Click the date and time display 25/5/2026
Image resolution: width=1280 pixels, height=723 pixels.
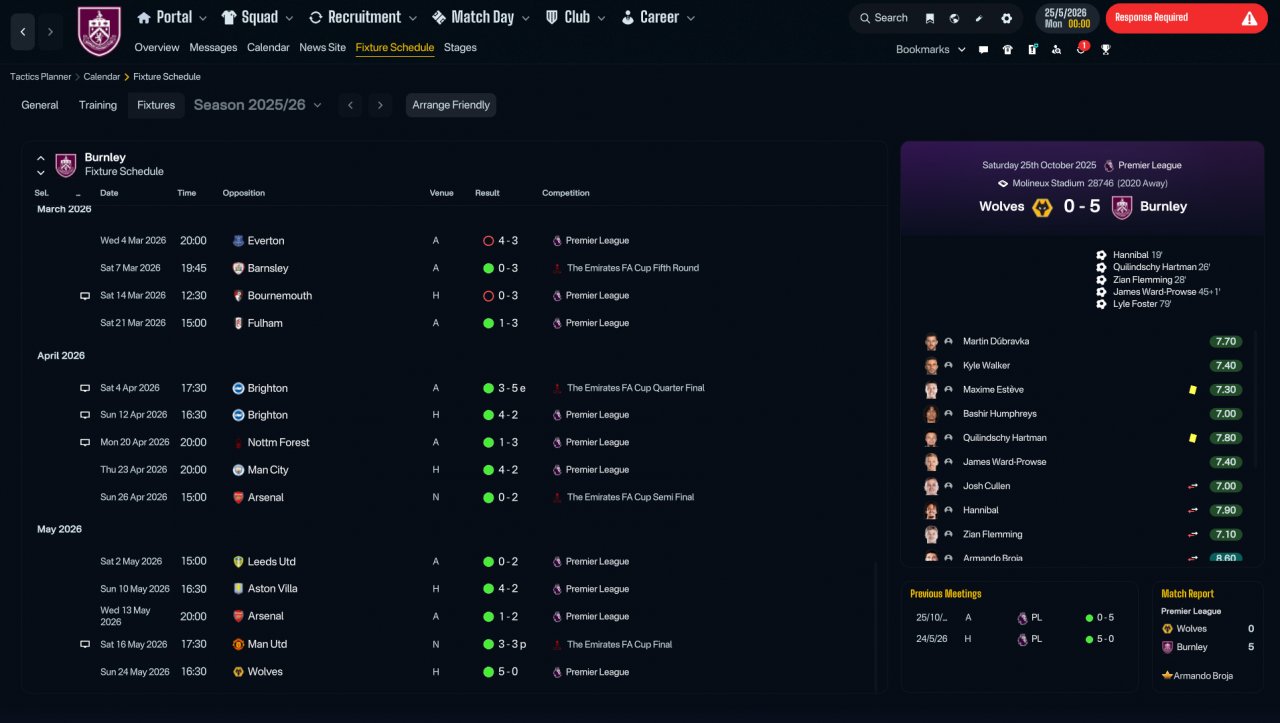coord(1066,18)
